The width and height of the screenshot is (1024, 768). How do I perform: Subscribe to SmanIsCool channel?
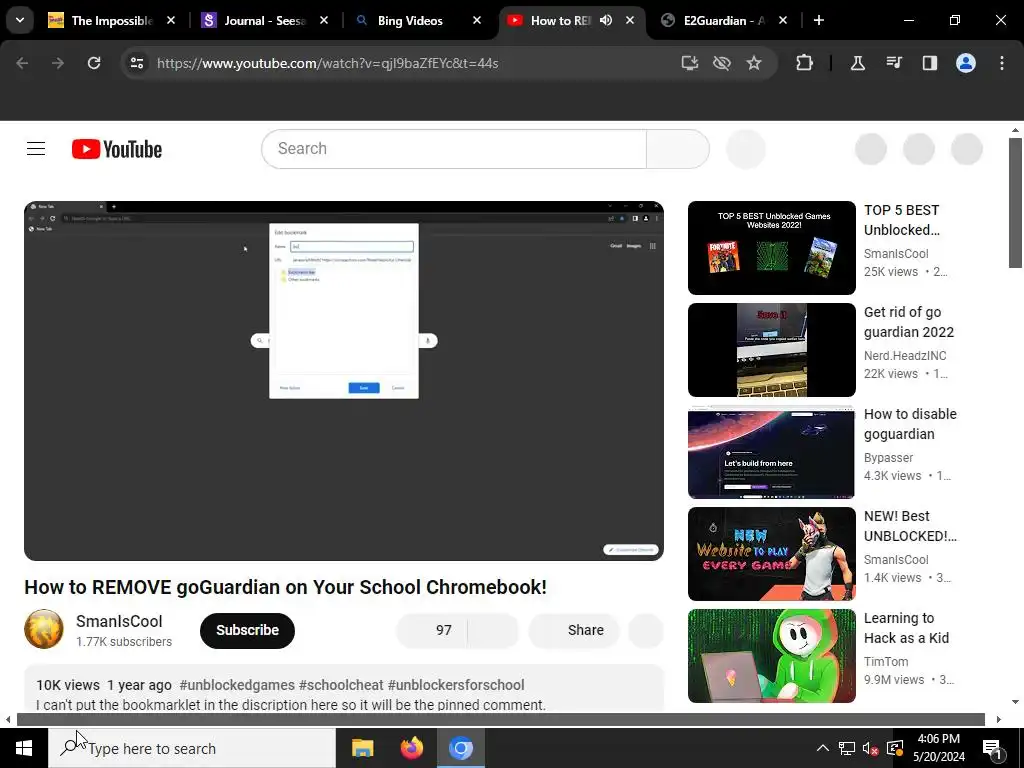tap(248, 630)
